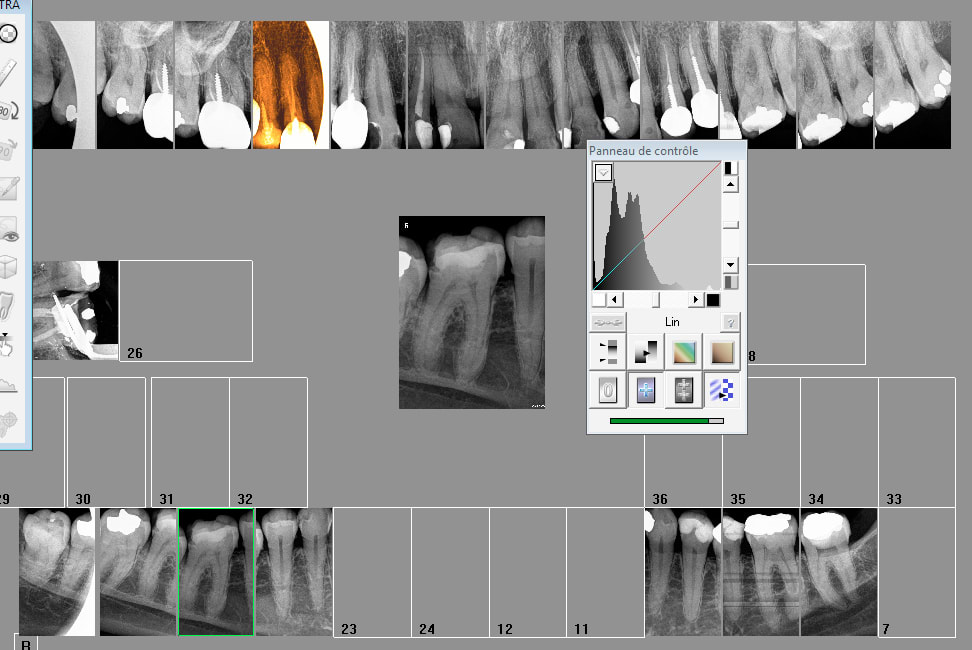Toggle the histogram dropdown checkbox in control panel

point(603,172)
